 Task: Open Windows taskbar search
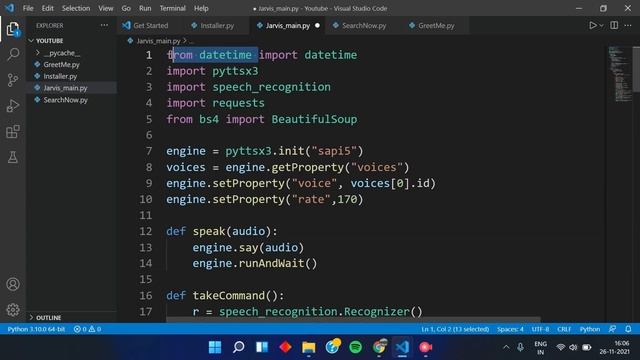238,347
